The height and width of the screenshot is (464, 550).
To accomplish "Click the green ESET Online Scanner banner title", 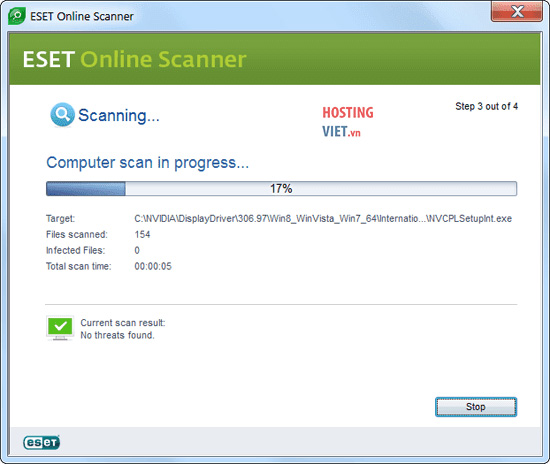I will click(x=134, y=59).
